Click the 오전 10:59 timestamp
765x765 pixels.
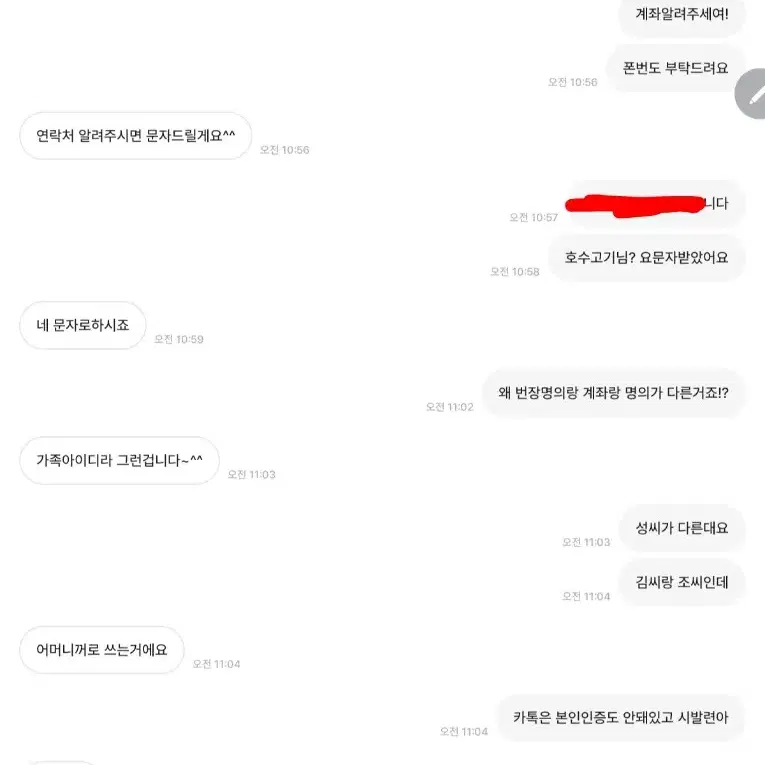click(179, 339)
